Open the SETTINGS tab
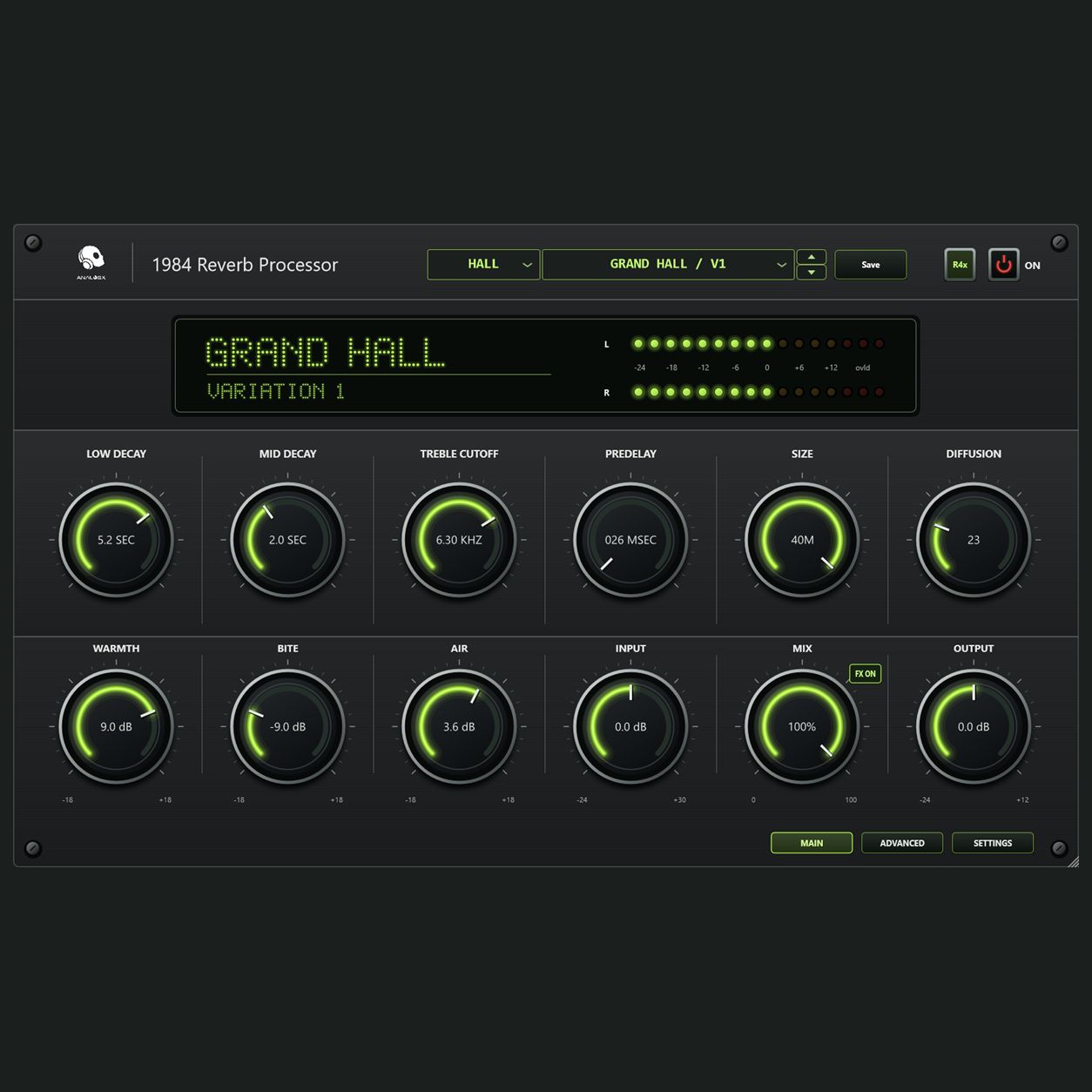This screenshot has width=1092, height=1092. [x=993, y=843]
